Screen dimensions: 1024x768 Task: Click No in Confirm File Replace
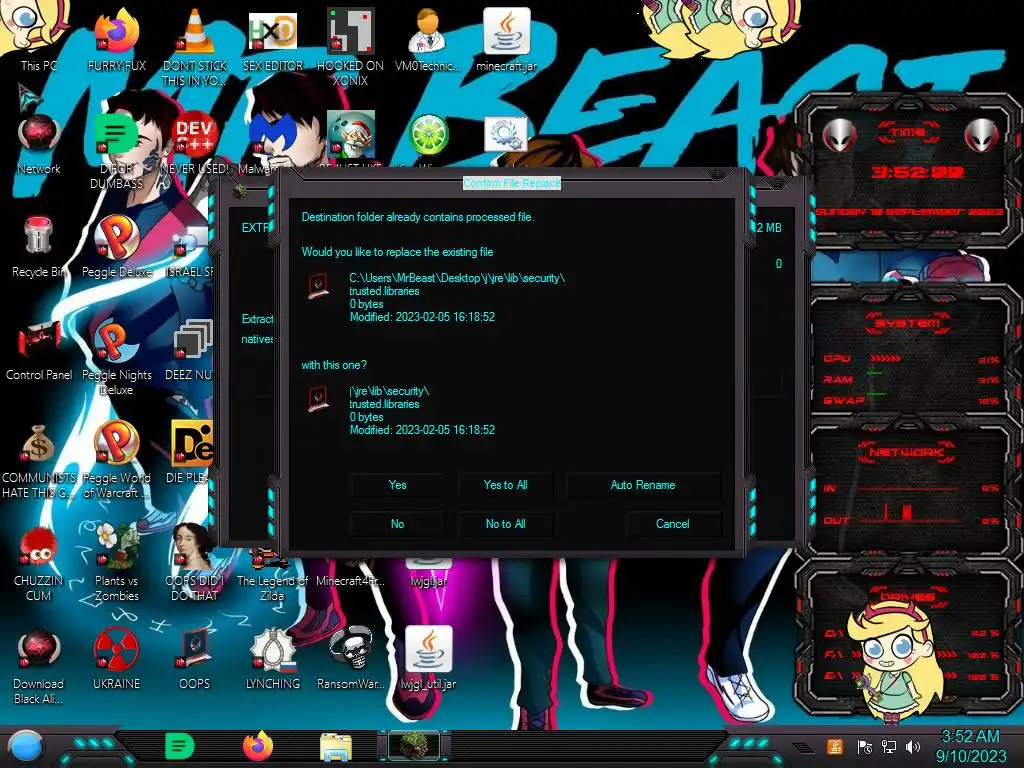pyautogui.click(x=397, y=524)
